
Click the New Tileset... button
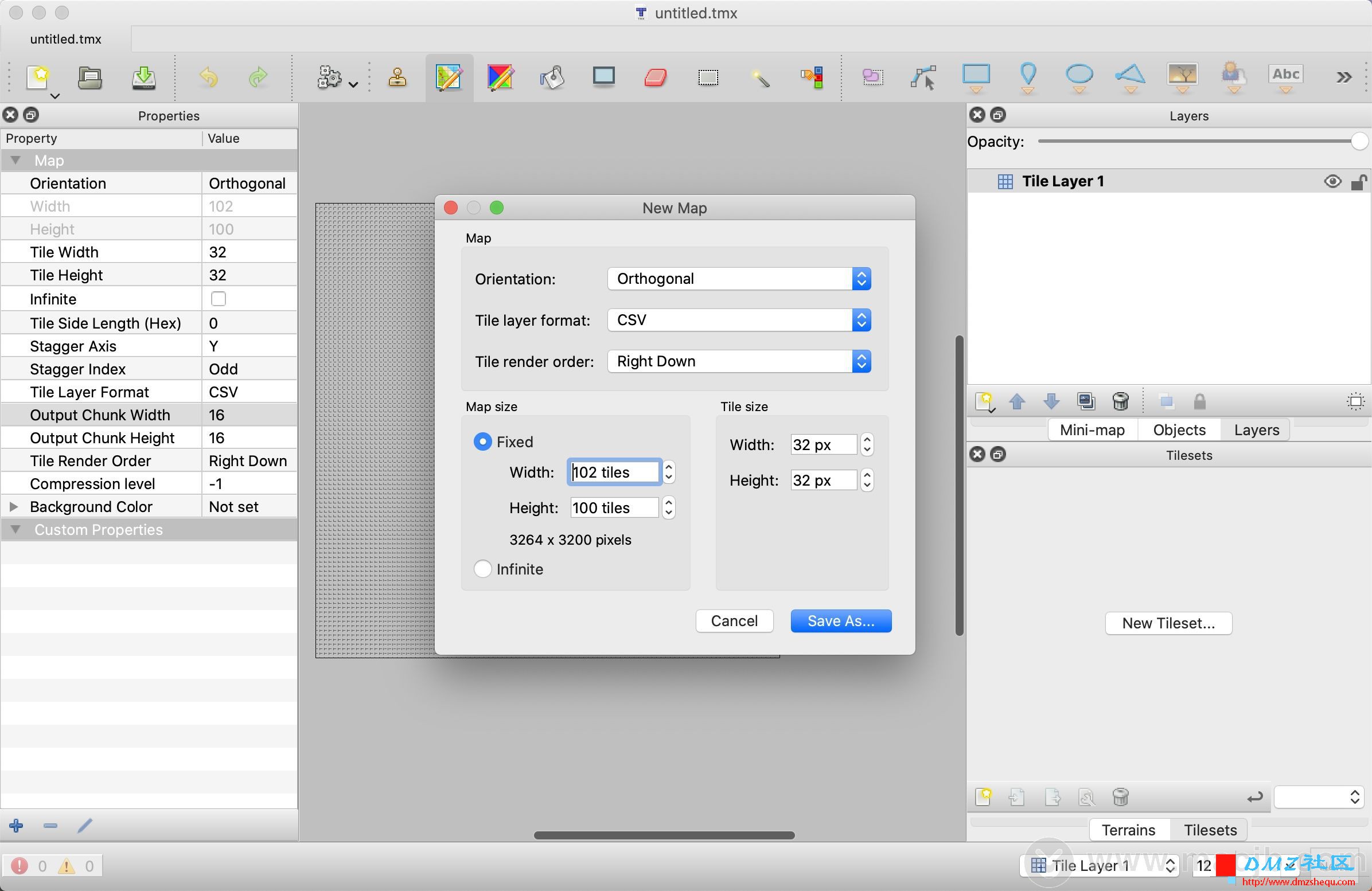[1168, 623]
